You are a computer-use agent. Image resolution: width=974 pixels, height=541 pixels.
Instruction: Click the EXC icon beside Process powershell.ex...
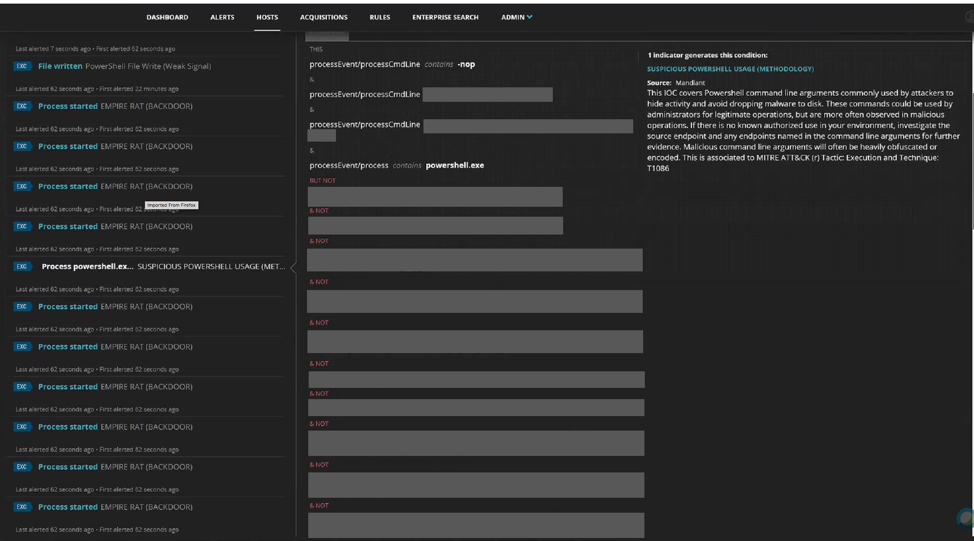click(22, 266)
